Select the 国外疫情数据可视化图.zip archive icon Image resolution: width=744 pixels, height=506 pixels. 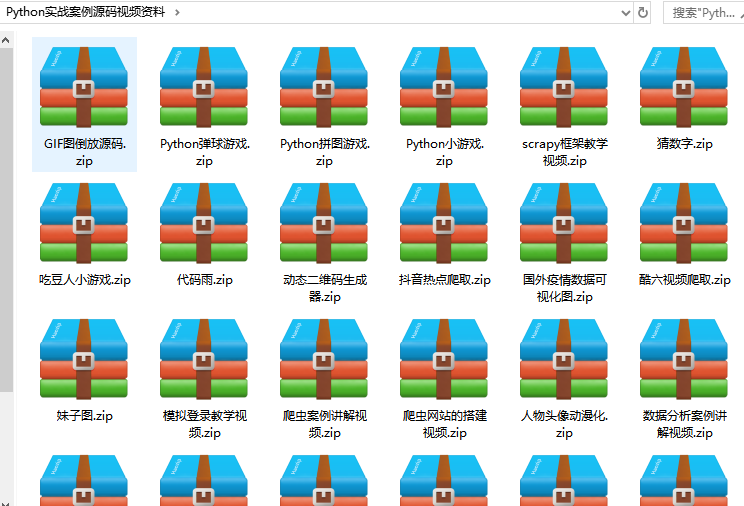pyautogui.click(x=564, y=223)
